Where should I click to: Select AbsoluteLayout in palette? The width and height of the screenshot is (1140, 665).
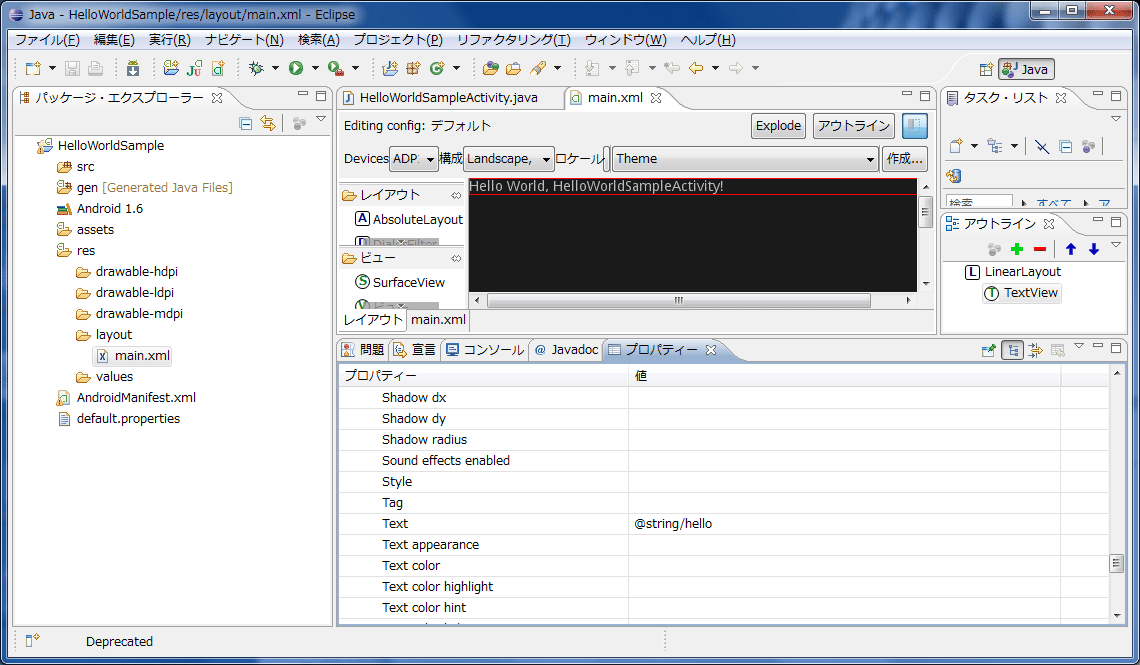pos(409,219)
